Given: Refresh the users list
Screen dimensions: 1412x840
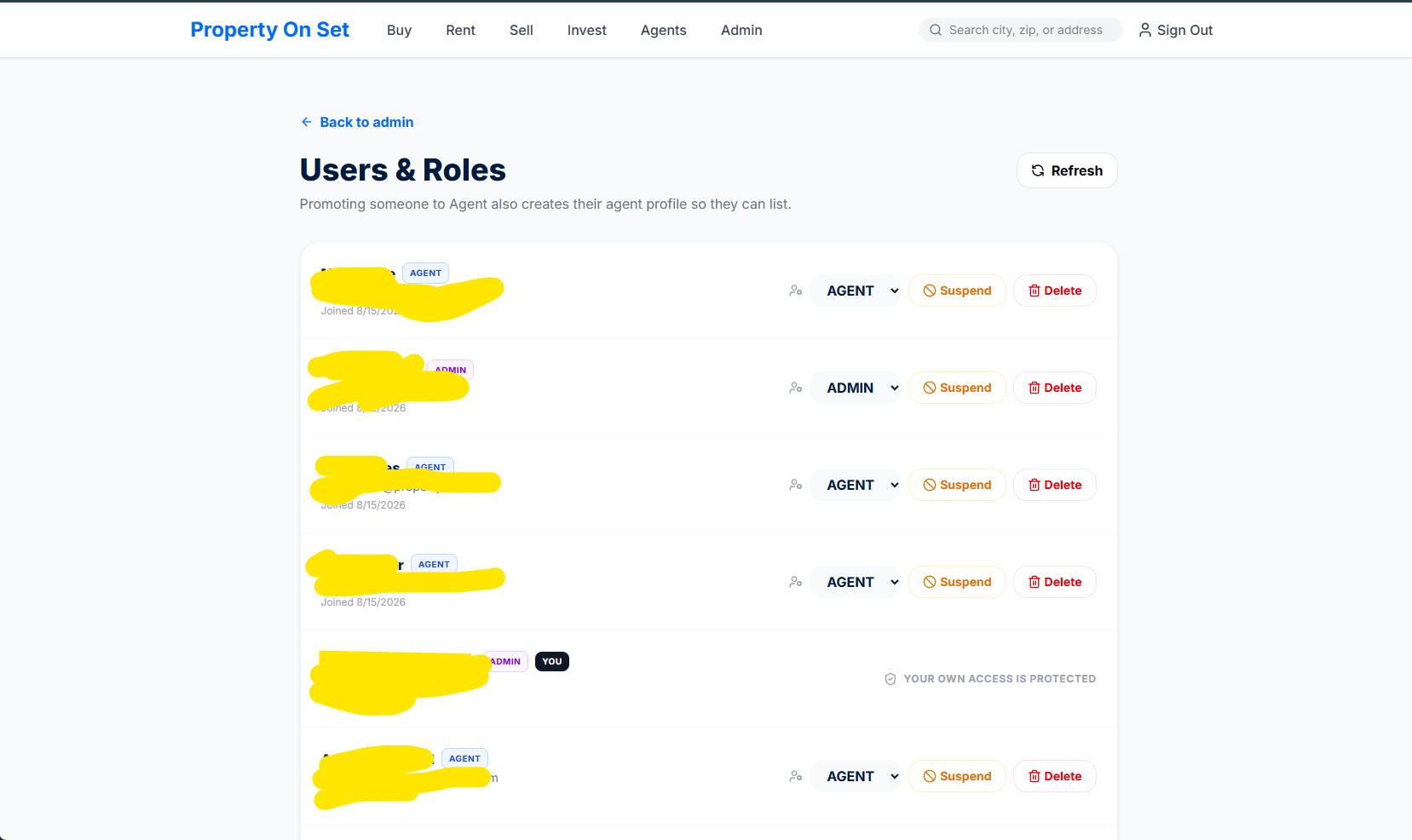Looking at the screenshot, I should click(1067, 170).
